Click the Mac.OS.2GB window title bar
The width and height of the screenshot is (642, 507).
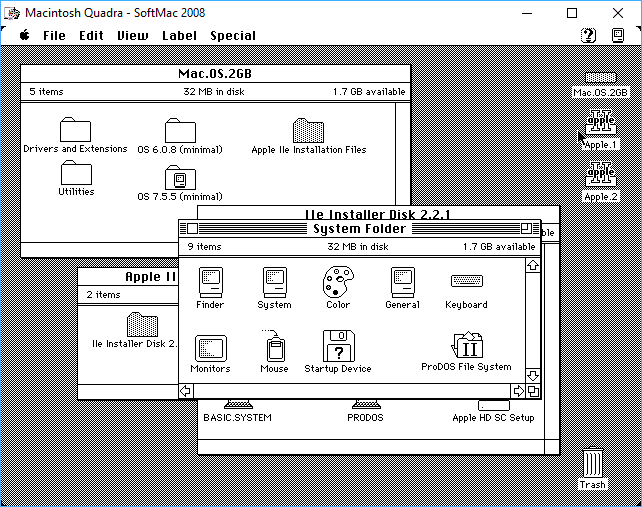(x=215, y=74)
